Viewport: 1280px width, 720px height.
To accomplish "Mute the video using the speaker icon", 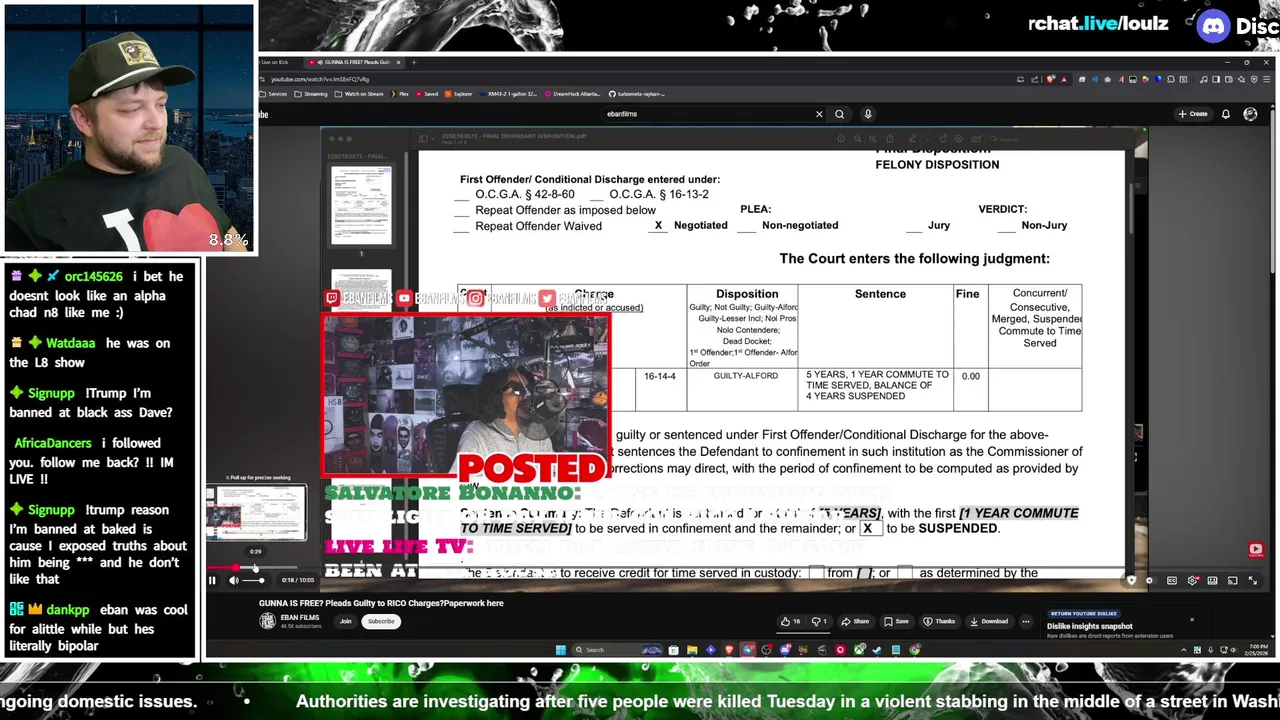I will click(234, 580).
